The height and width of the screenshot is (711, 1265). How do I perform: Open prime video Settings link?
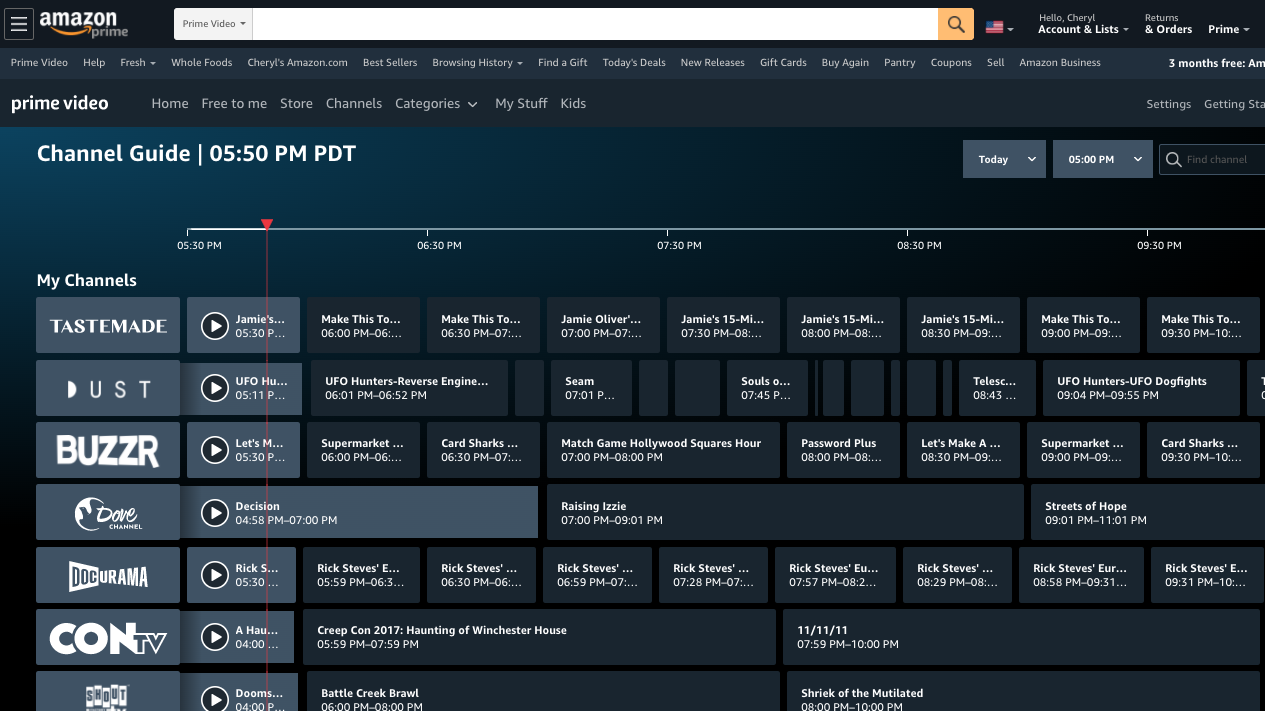click(x=1168, y=104)
